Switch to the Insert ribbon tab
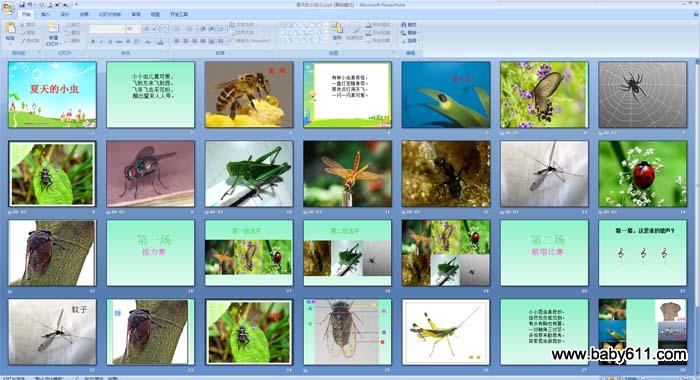700x380 pixels. tap(45, 14)
